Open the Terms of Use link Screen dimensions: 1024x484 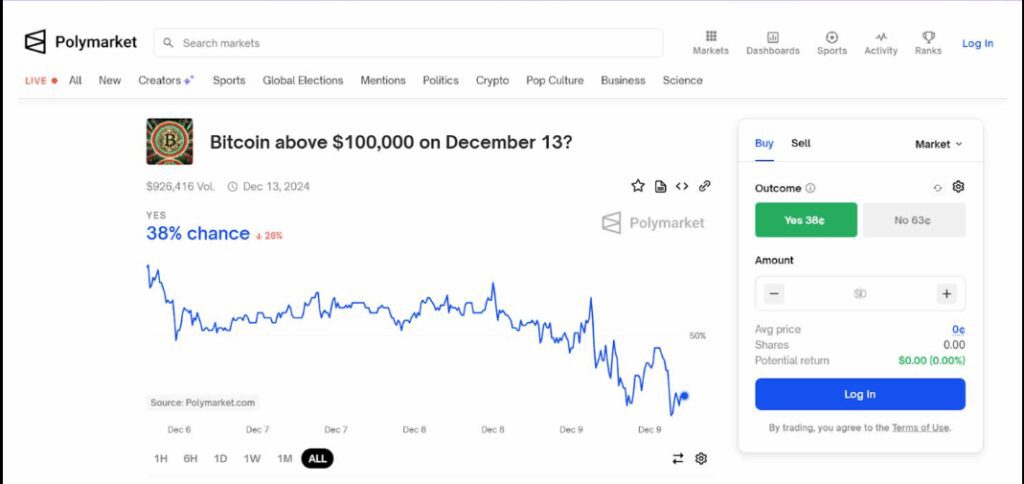coord(920,428)
